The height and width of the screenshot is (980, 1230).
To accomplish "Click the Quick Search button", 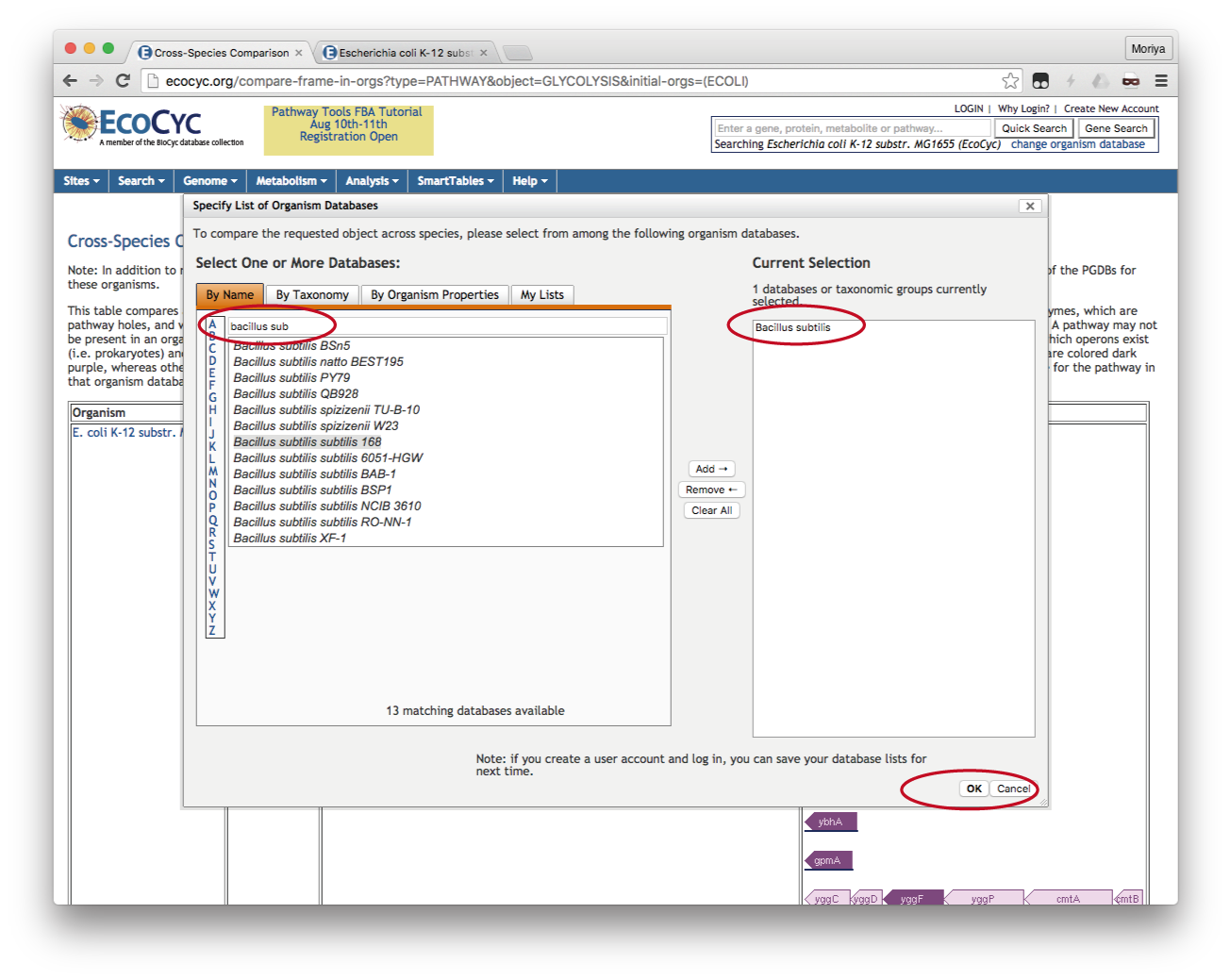I will [1034, 128].
